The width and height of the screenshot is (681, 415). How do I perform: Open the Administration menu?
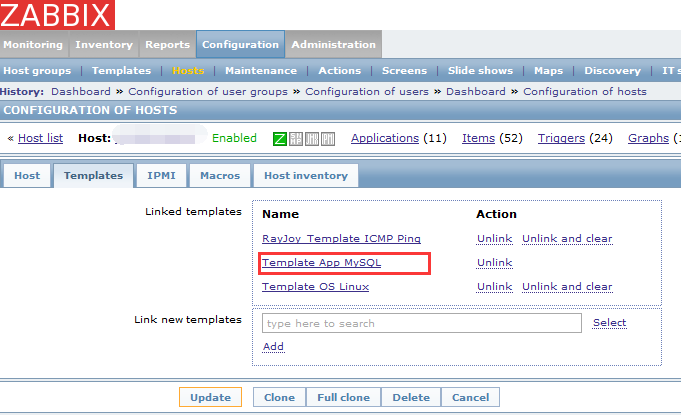[x=333, y=45]
